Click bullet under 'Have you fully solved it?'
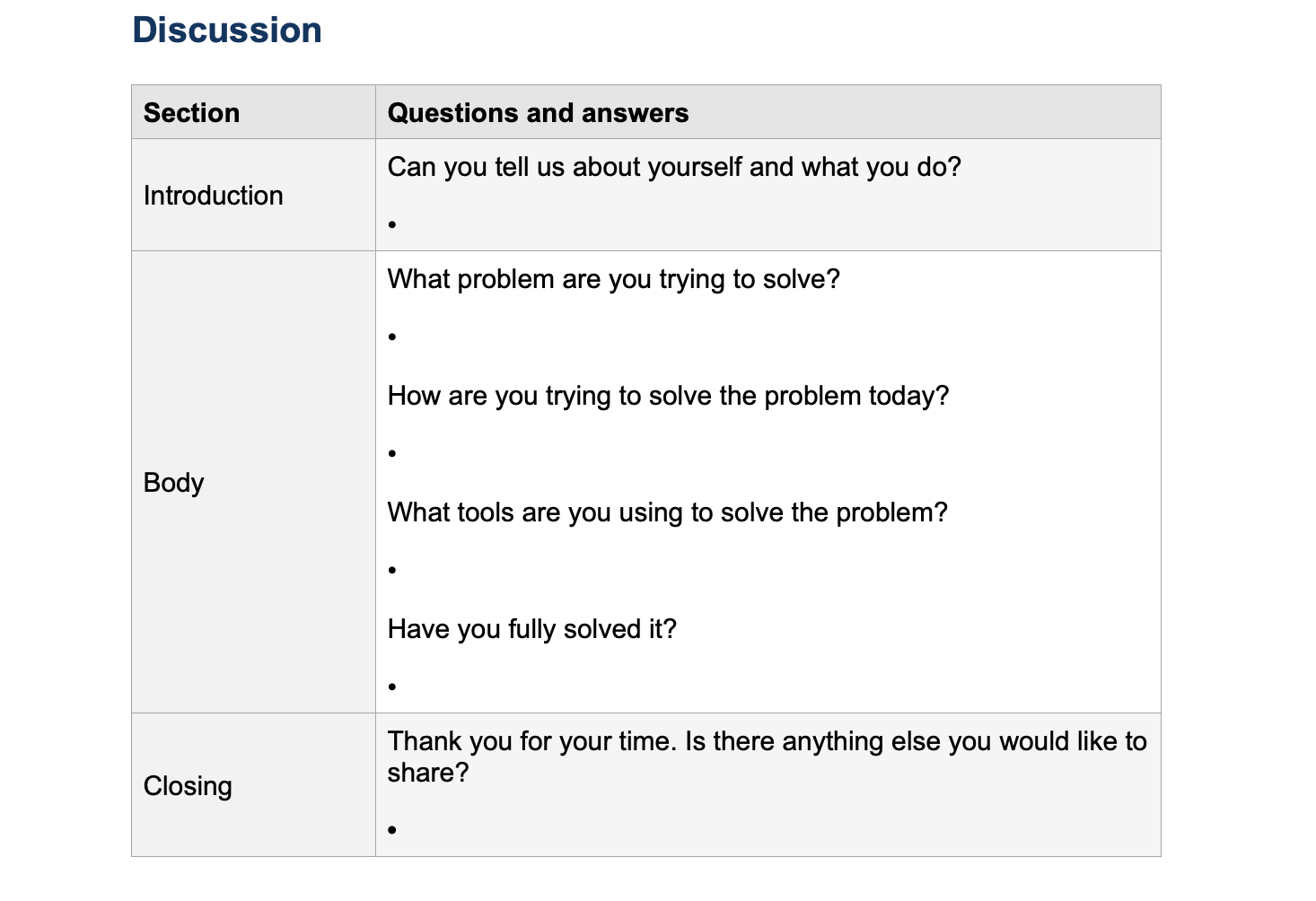The height and width of the screenshot is (901, 1316). pos(393,687)
